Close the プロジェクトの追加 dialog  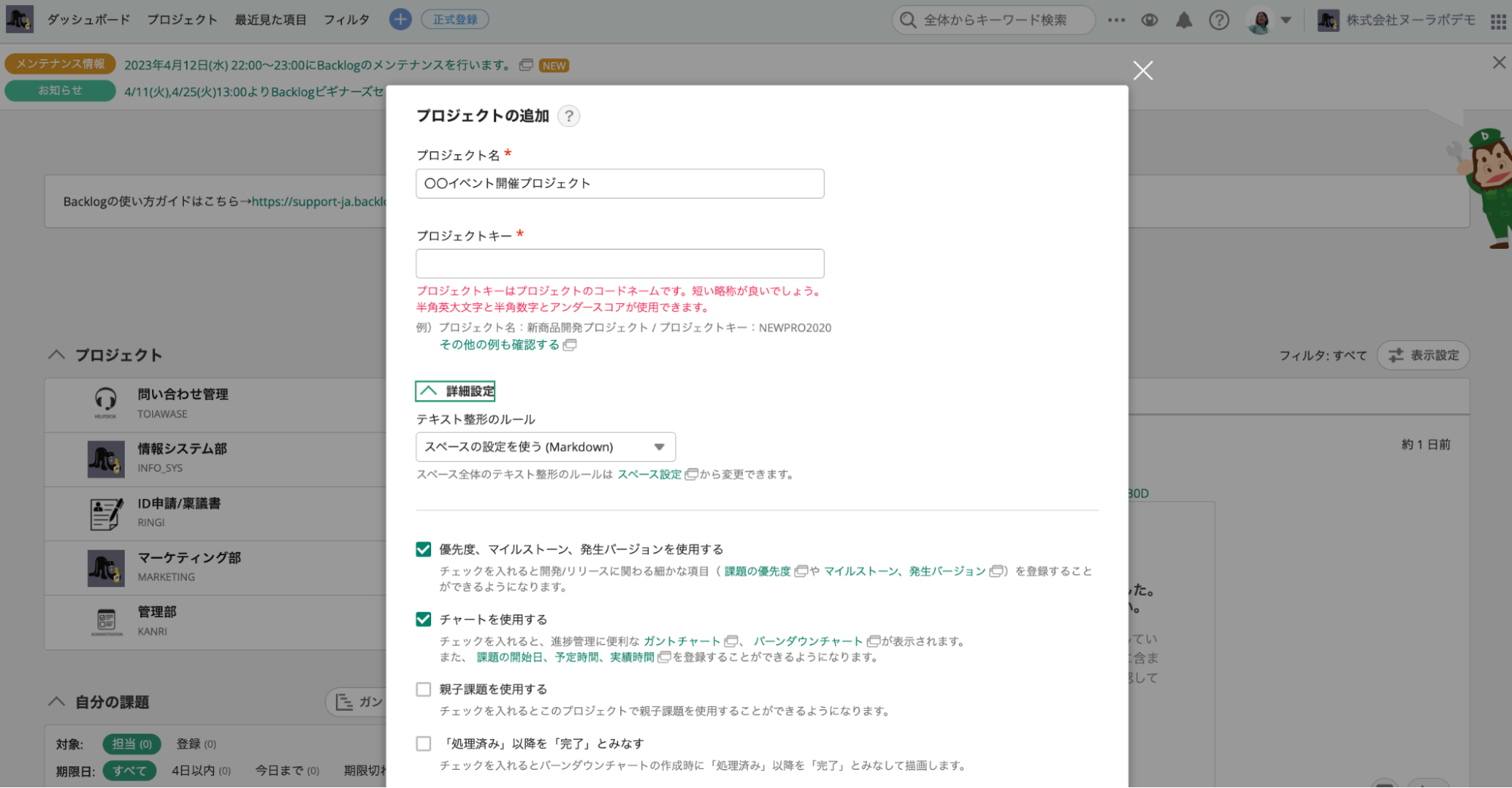[1143, 71]
